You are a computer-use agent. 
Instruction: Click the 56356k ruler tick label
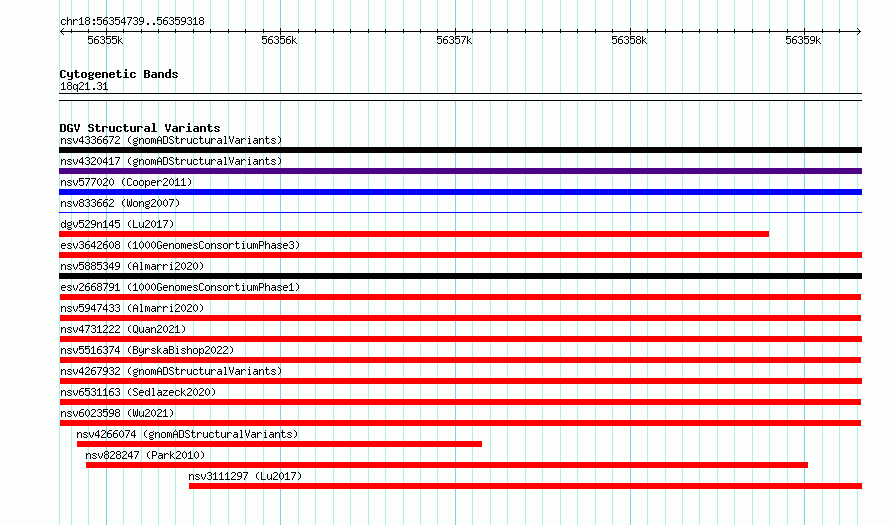point(279,40)
